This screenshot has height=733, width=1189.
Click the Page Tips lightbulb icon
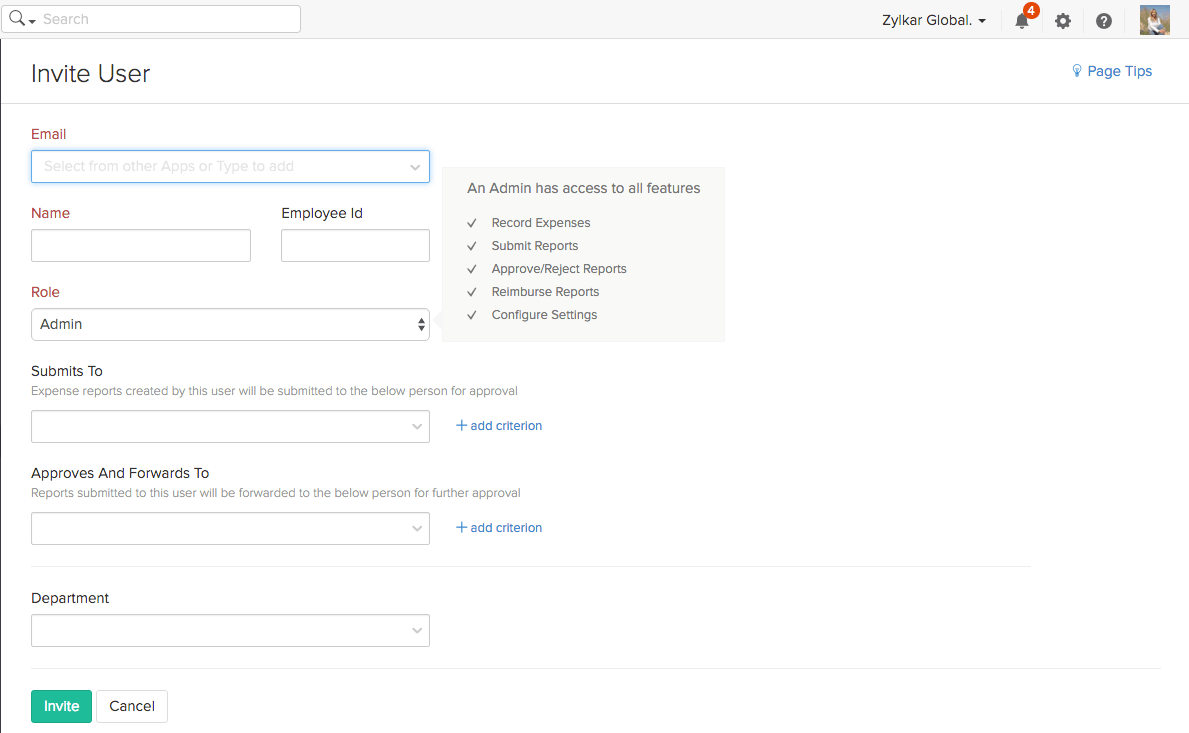point(1077,71)
